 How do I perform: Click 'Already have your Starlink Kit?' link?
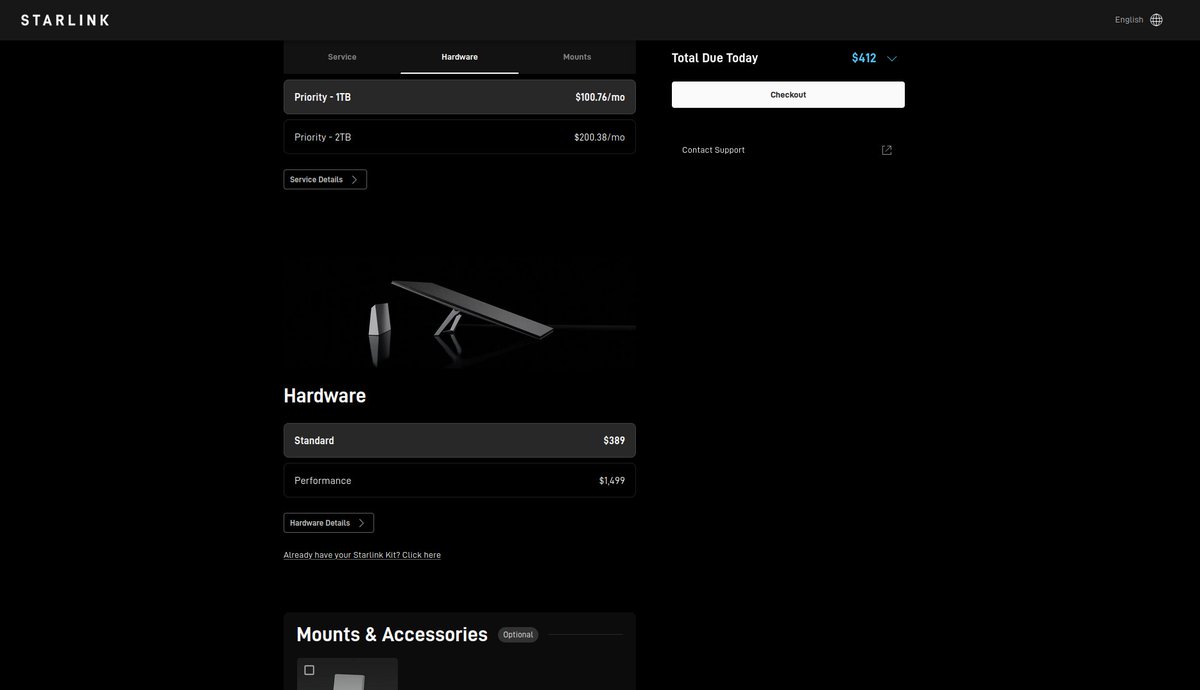(362, 555)
